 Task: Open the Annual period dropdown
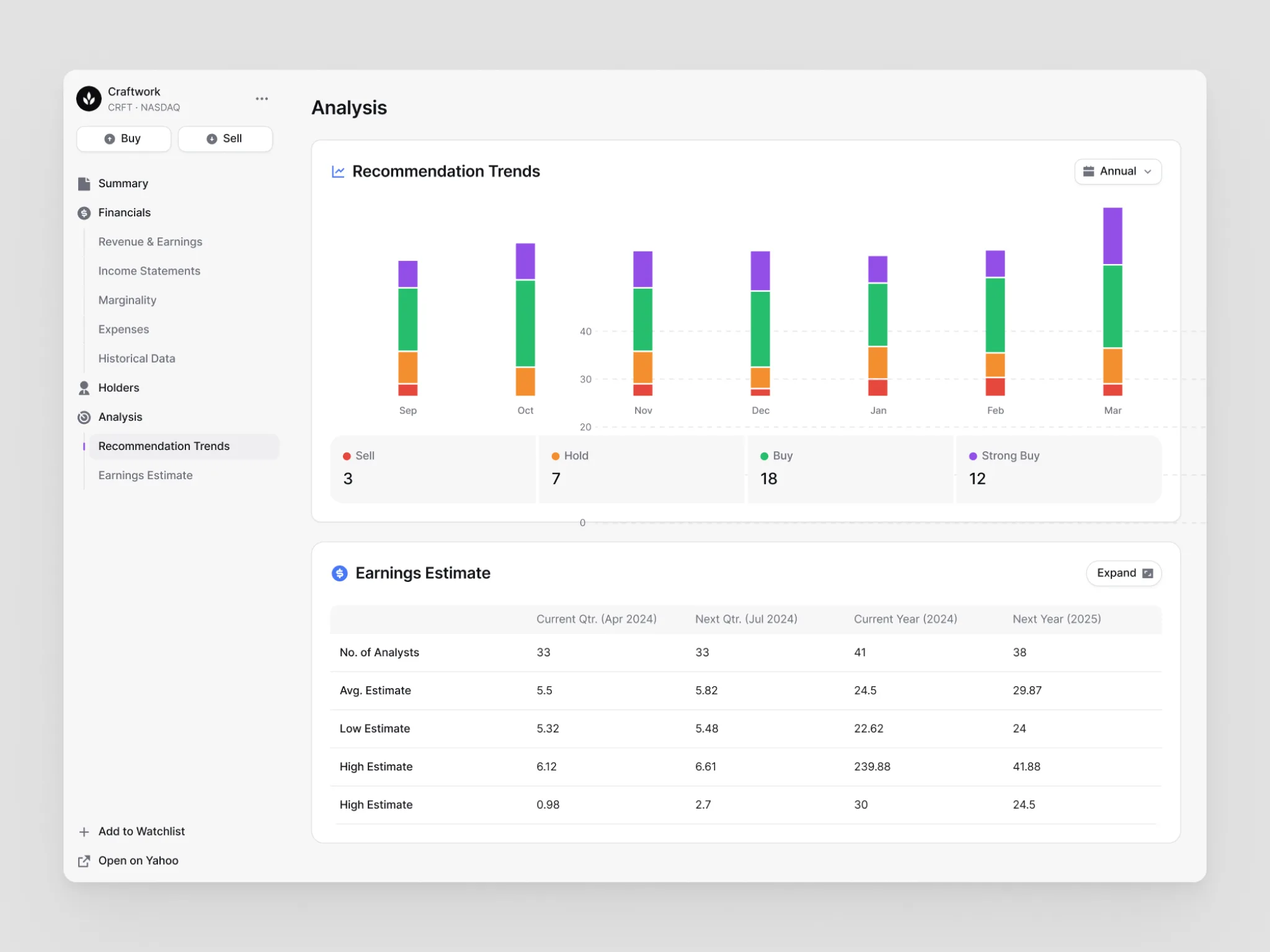point(1117,172)
